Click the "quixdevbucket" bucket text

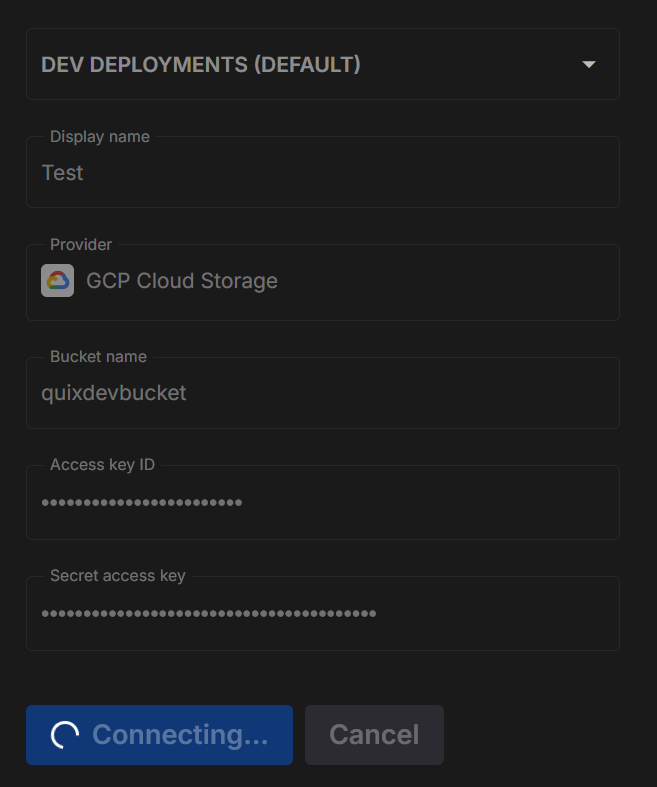tap(114, 393)
